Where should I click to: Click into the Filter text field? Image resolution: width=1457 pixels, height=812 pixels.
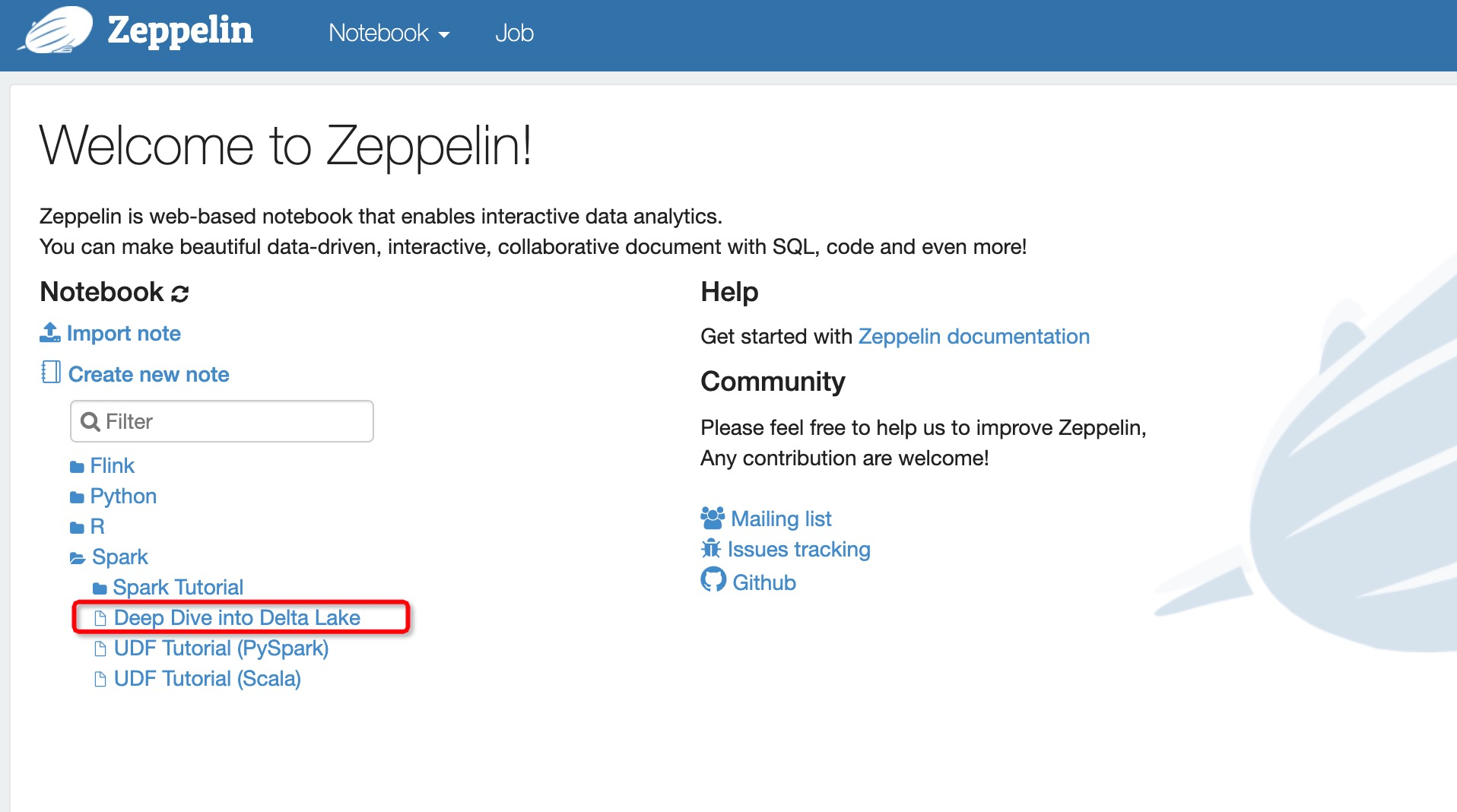pyautogui.click(x=236, y=422)
